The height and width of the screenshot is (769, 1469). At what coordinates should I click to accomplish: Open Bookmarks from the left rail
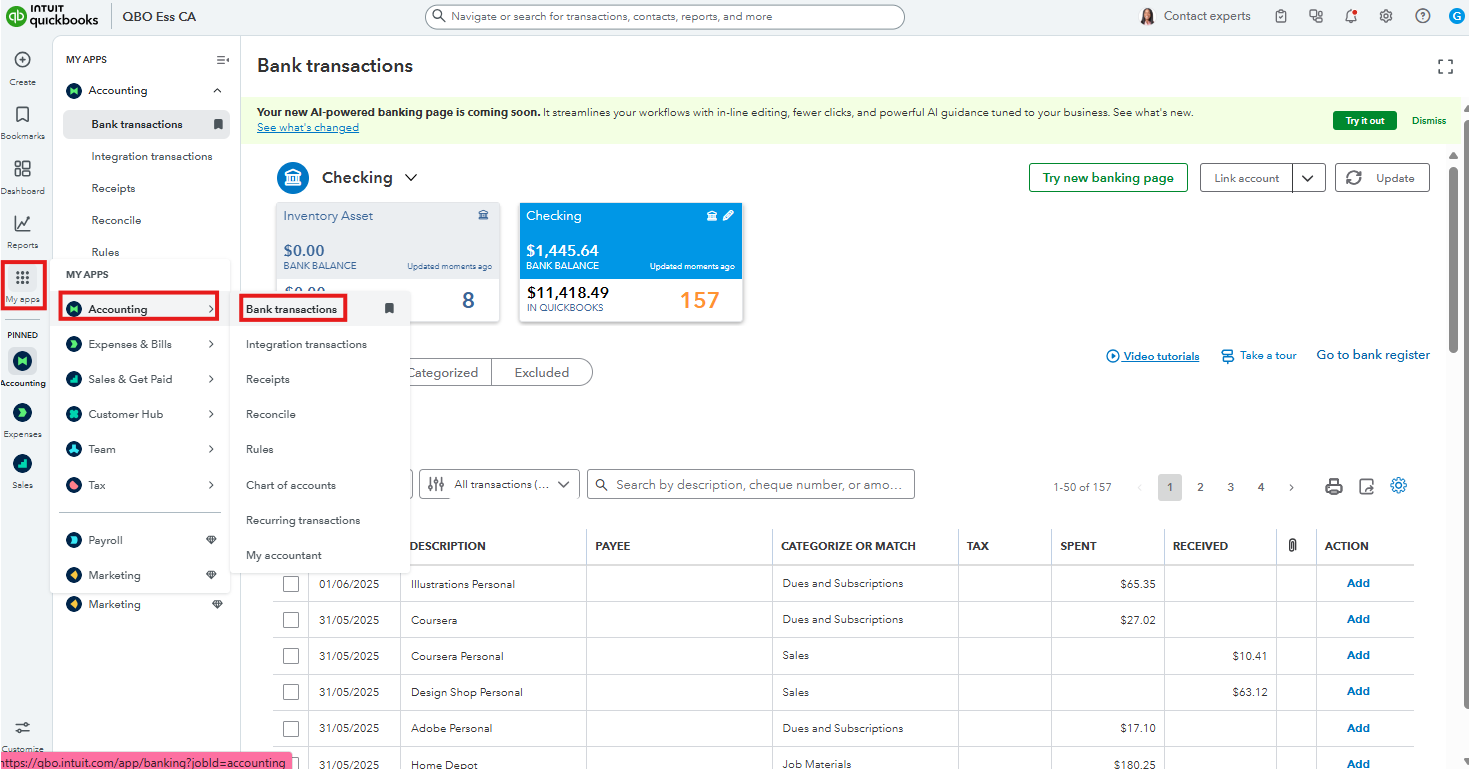point(22,115)
